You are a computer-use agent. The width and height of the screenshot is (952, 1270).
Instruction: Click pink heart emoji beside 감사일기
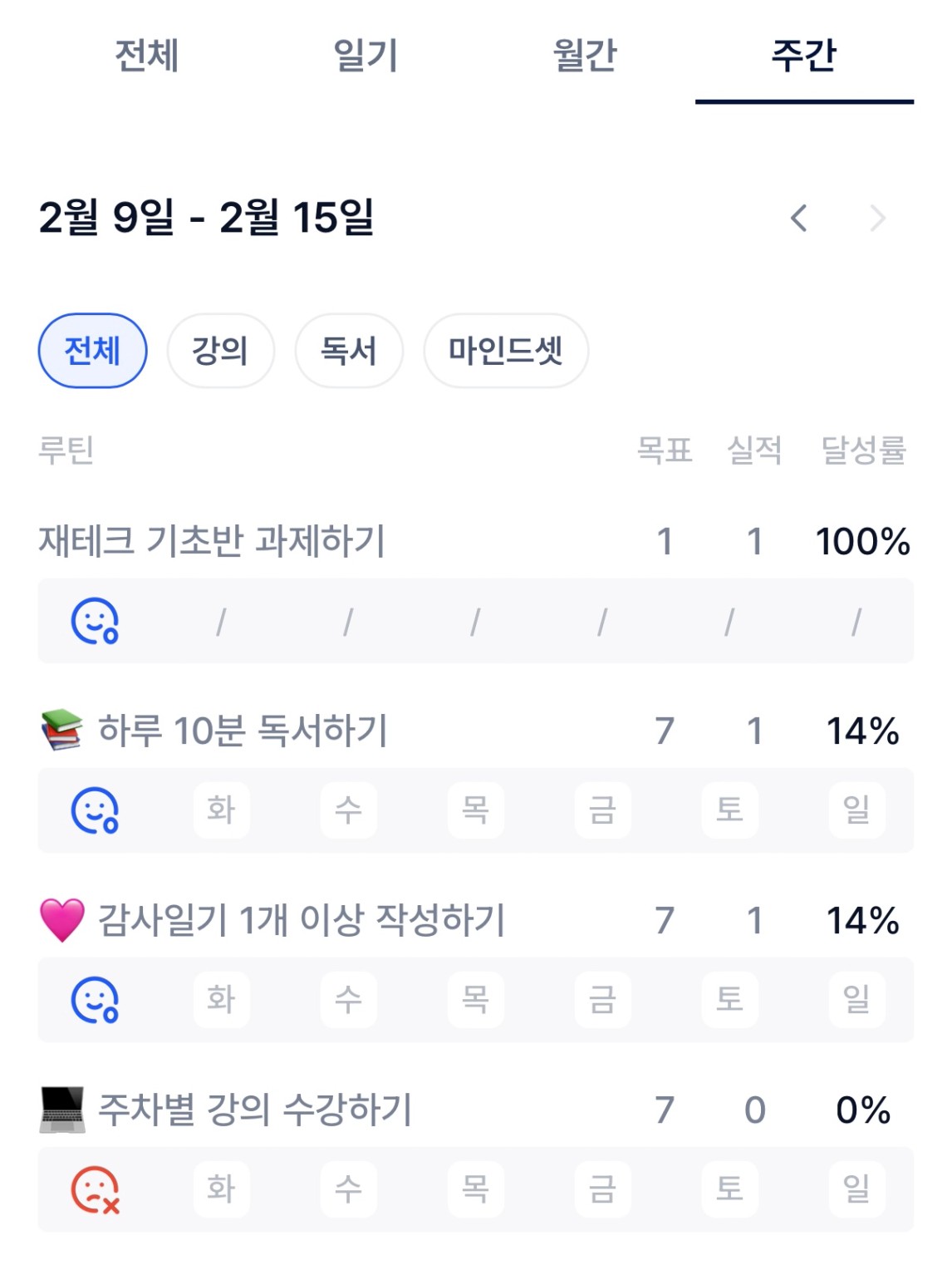62,920
